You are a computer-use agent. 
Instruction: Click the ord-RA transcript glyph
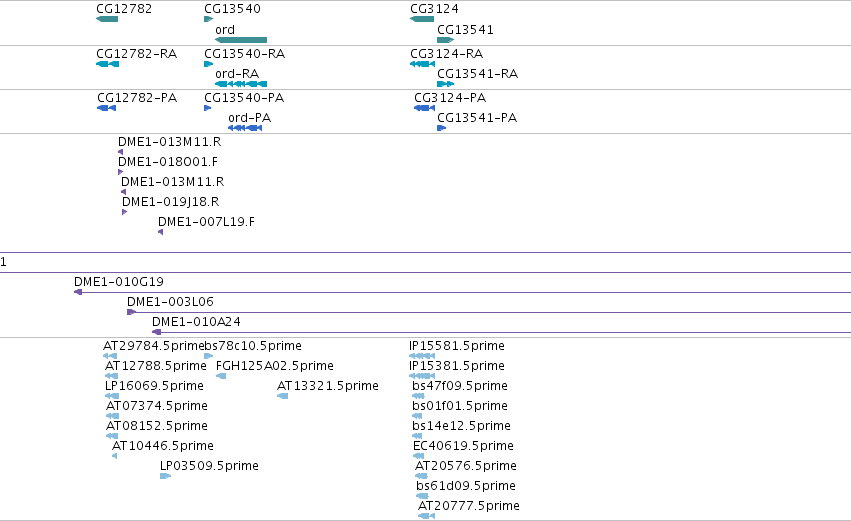pos(241,84)
